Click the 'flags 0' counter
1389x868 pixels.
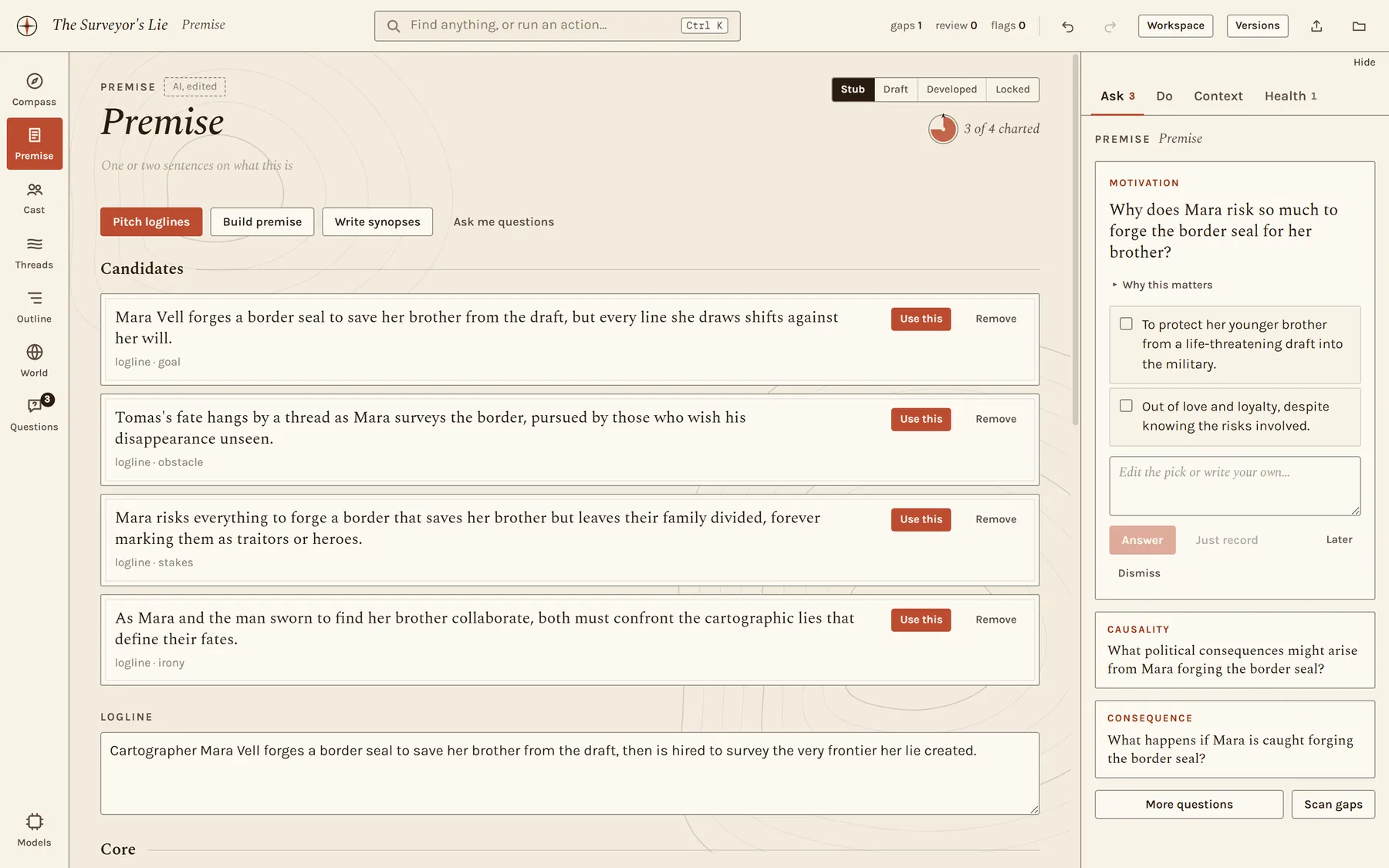point(1008,25)
